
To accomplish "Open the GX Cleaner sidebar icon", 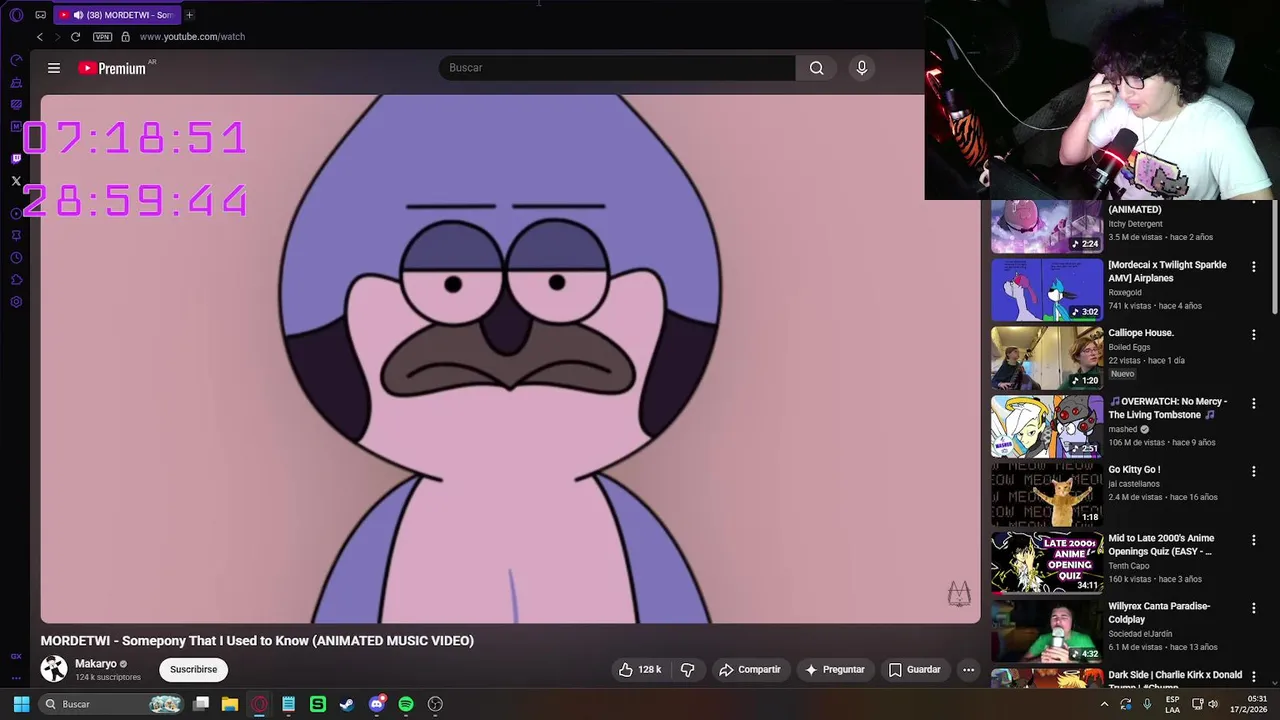I will 16,82.
